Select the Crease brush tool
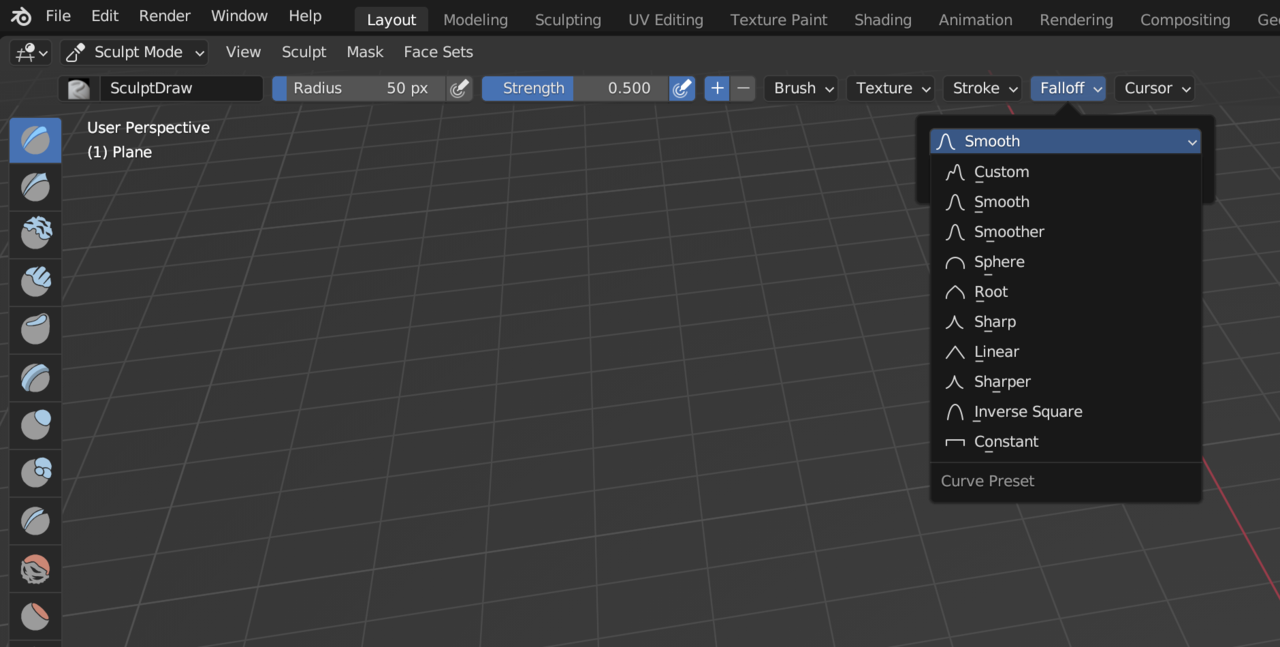This screenshot has height=647, width=1280. pyautogui.click(x=35, y=520)
